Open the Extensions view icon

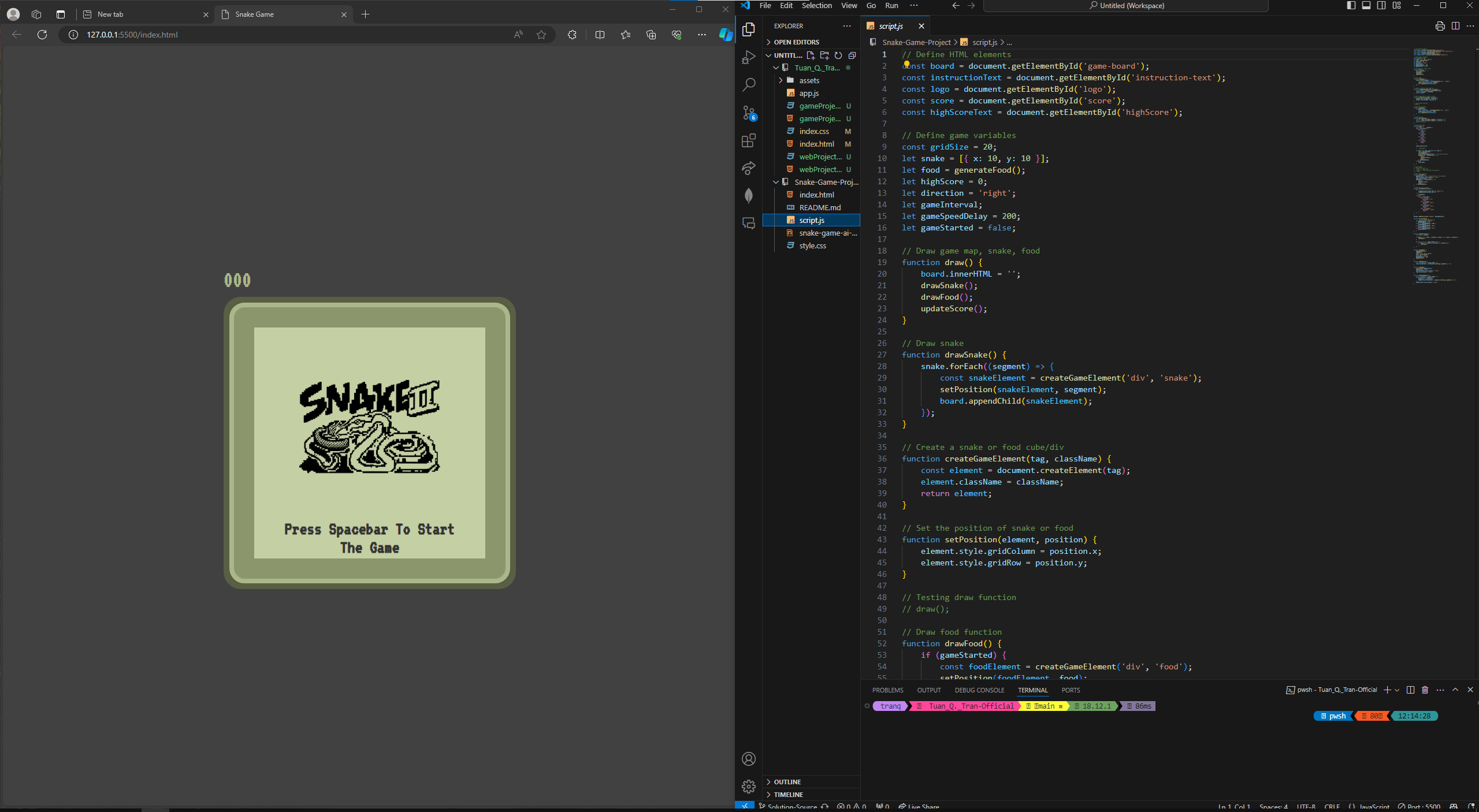749,140
